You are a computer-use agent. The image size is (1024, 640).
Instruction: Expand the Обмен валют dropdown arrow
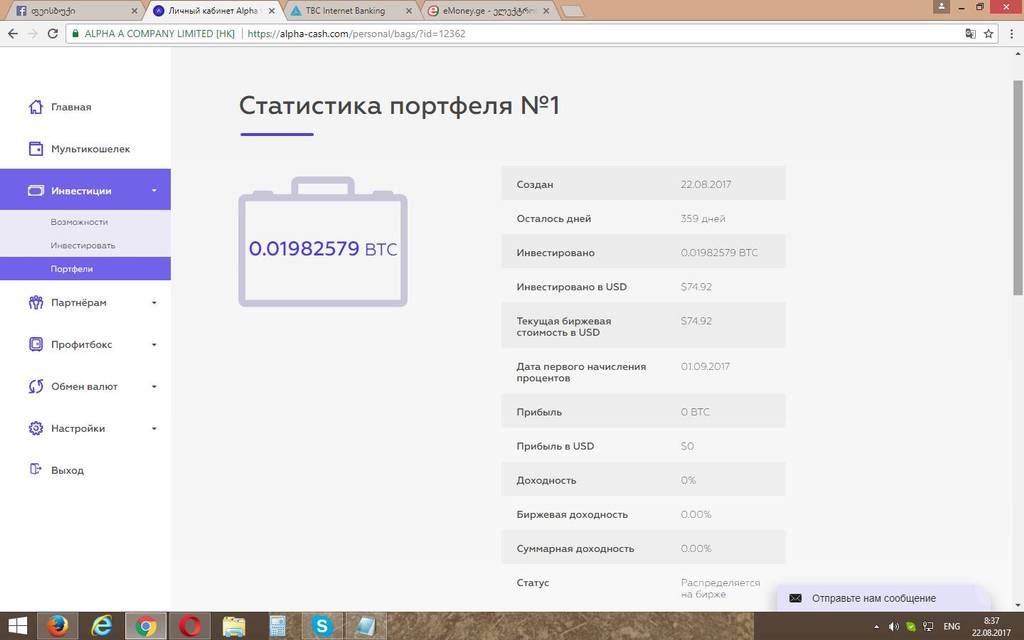tap(154, 386)
